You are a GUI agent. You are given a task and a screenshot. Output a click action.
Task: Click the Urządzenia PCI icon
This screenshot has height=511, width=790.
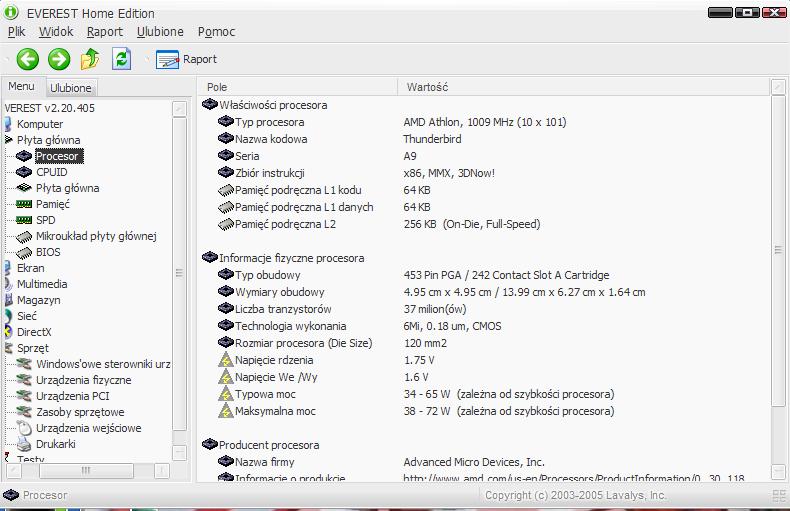click(24, 396)
